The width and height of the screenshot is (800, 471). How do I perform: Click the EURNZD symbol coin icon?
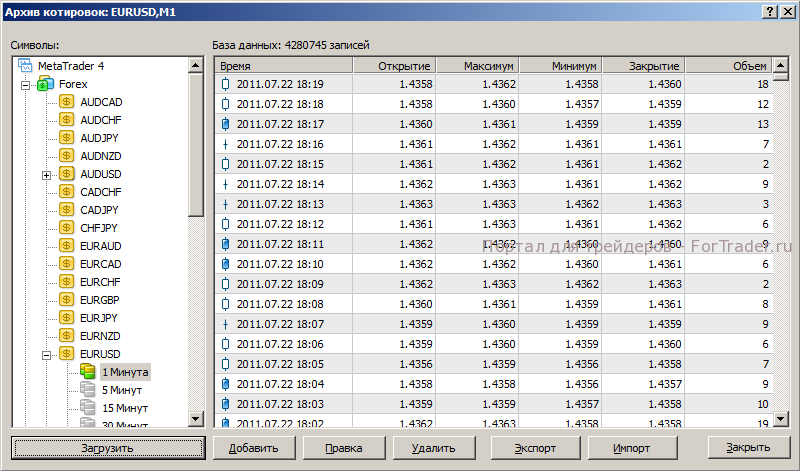pyautogui.click(x=66, y=335)
